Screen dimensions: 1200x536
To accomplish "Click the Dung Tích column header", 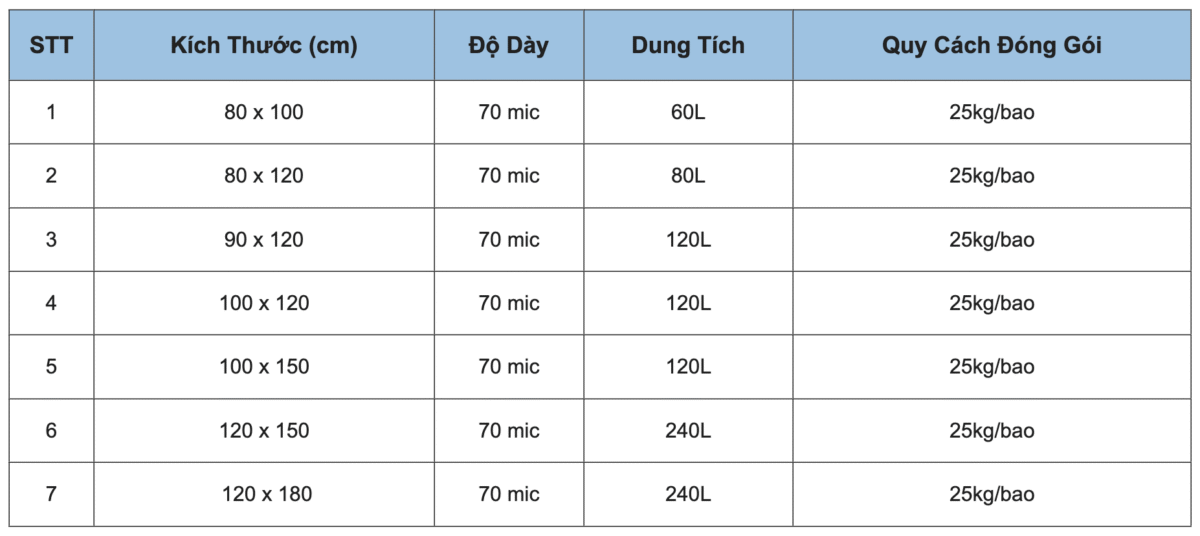I will tap(688, 46).
